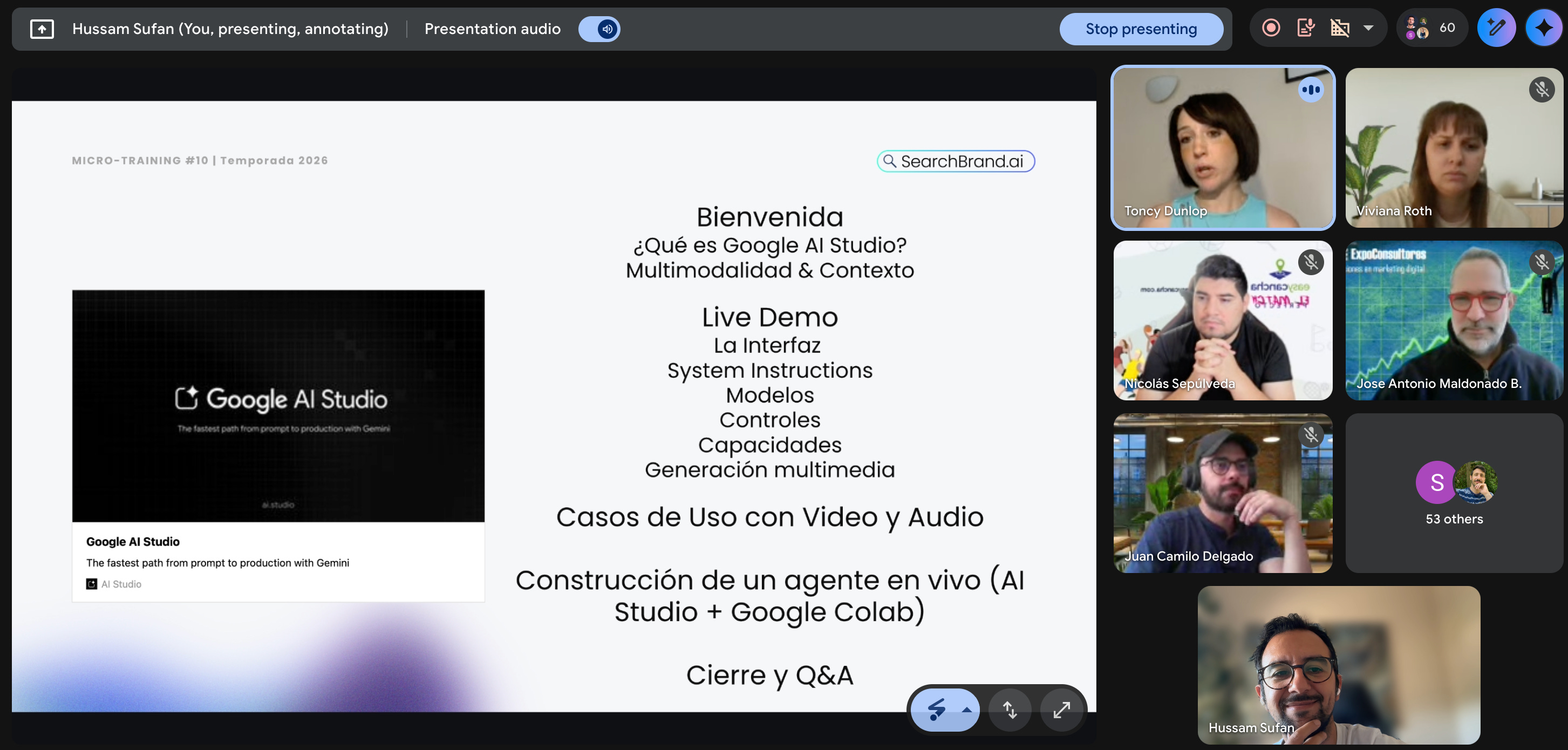Click the 'Bienvenida' heading on the slide
Image resolution: width=1568 pixels, height=750 pixels.
pos(769,217)
